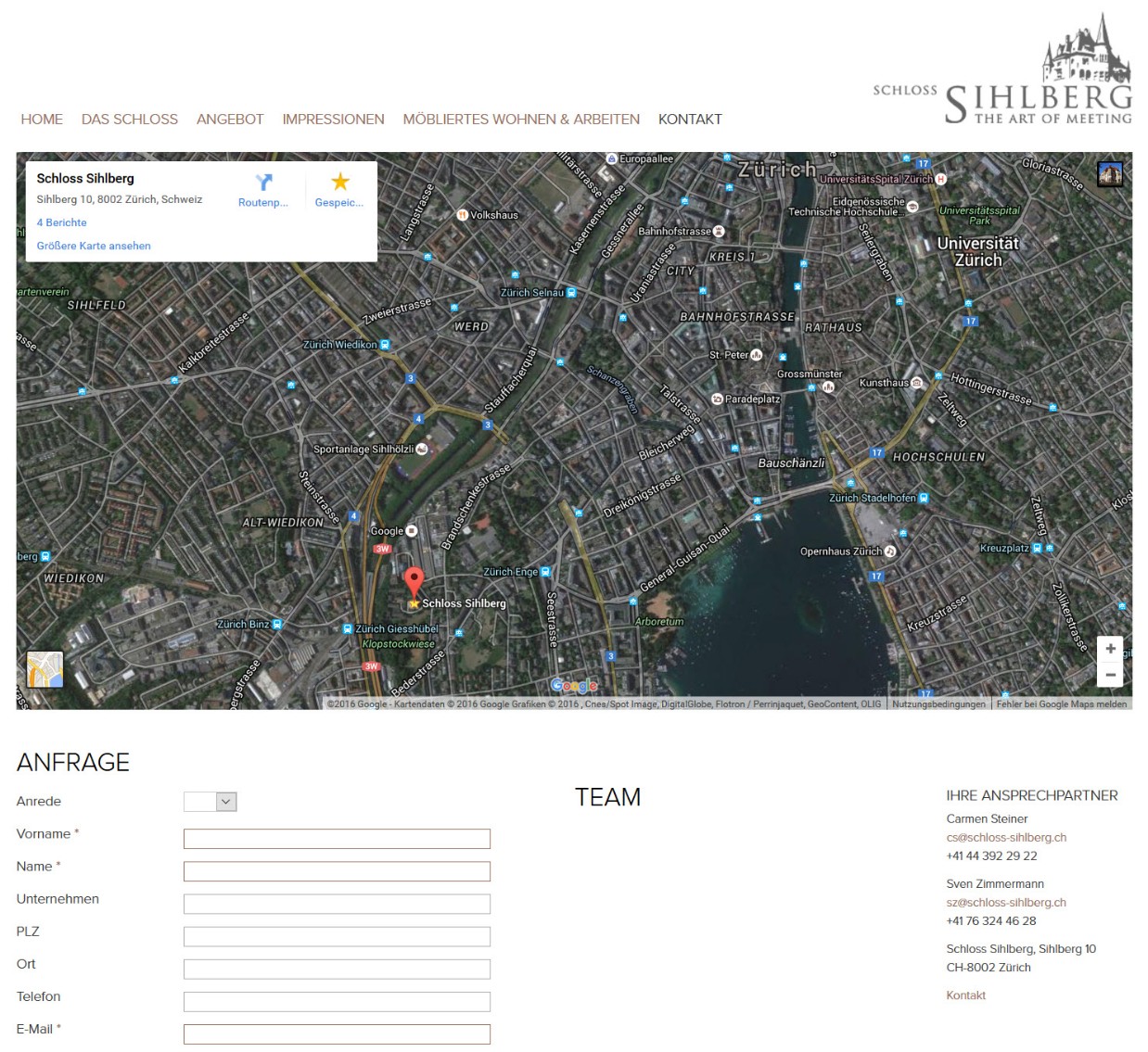
Task: Click the Street View photo thumbnail on map
Action: point(1110,173)
